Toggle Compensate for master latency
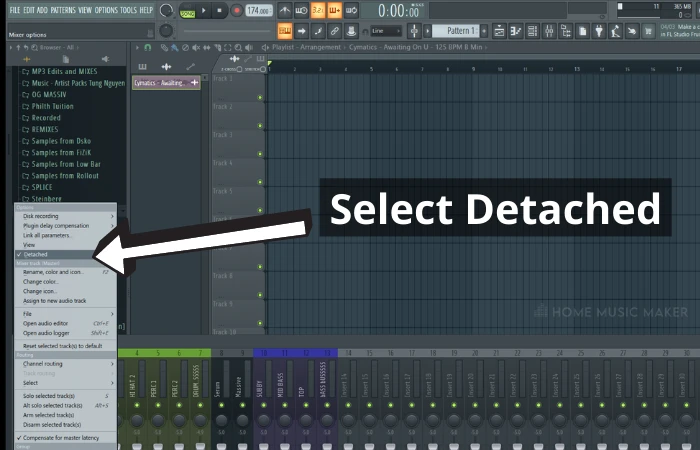Viewport: 700px width, 450px height. [66, 438]
